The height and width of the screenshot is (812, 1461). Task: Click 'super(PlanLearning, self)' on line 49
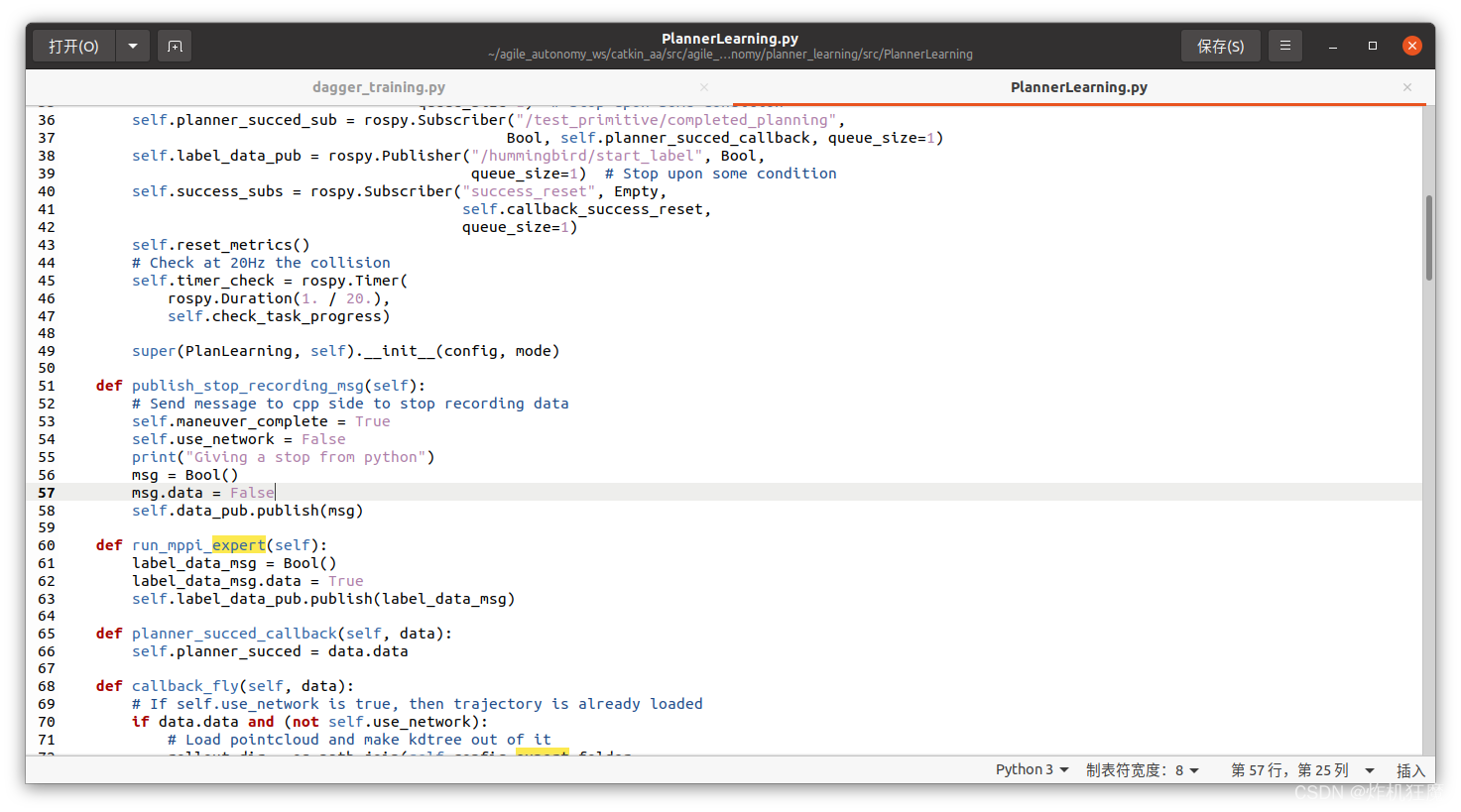pyautogui.click(x=244, y=351)
